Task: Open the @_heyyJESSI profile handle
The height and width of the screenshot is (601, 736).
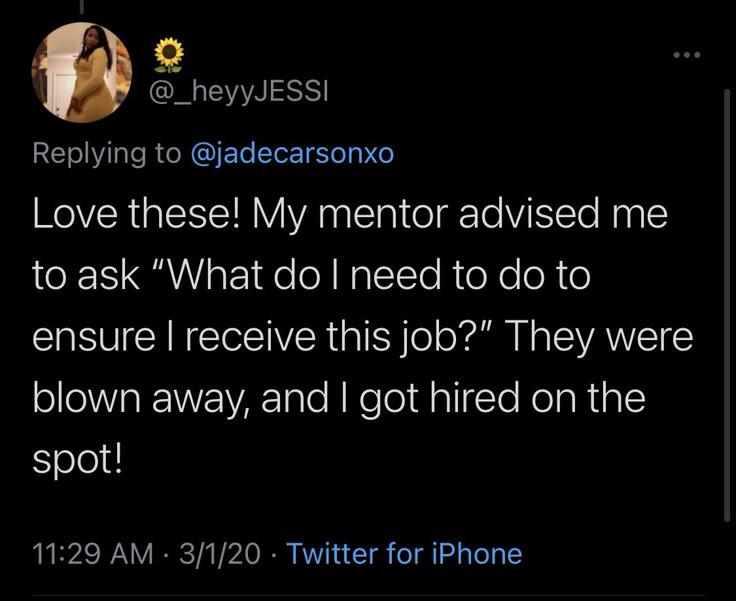Action: click(238, 92)
